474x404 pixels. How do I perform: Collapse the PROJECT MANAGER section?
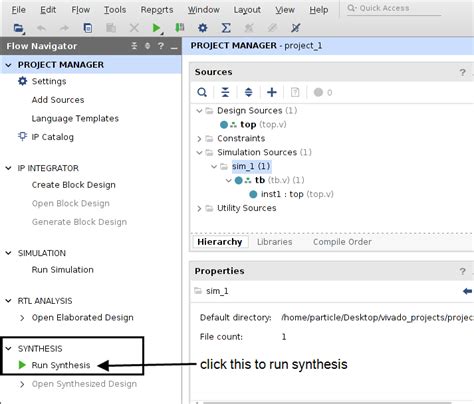coord(9,65)
